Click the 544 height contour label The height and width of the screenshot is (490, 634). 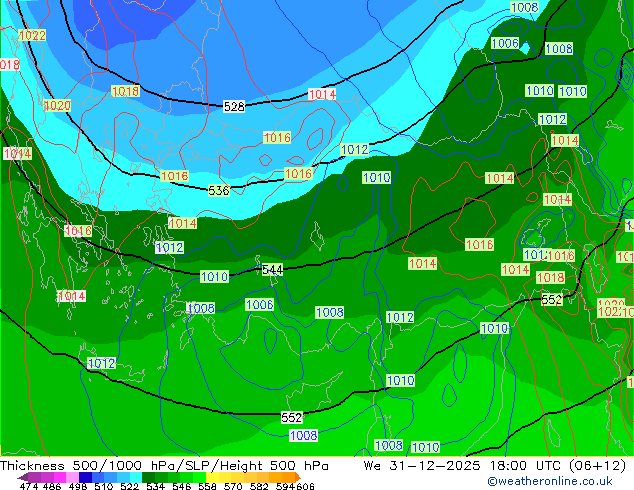tap(272, 270)
